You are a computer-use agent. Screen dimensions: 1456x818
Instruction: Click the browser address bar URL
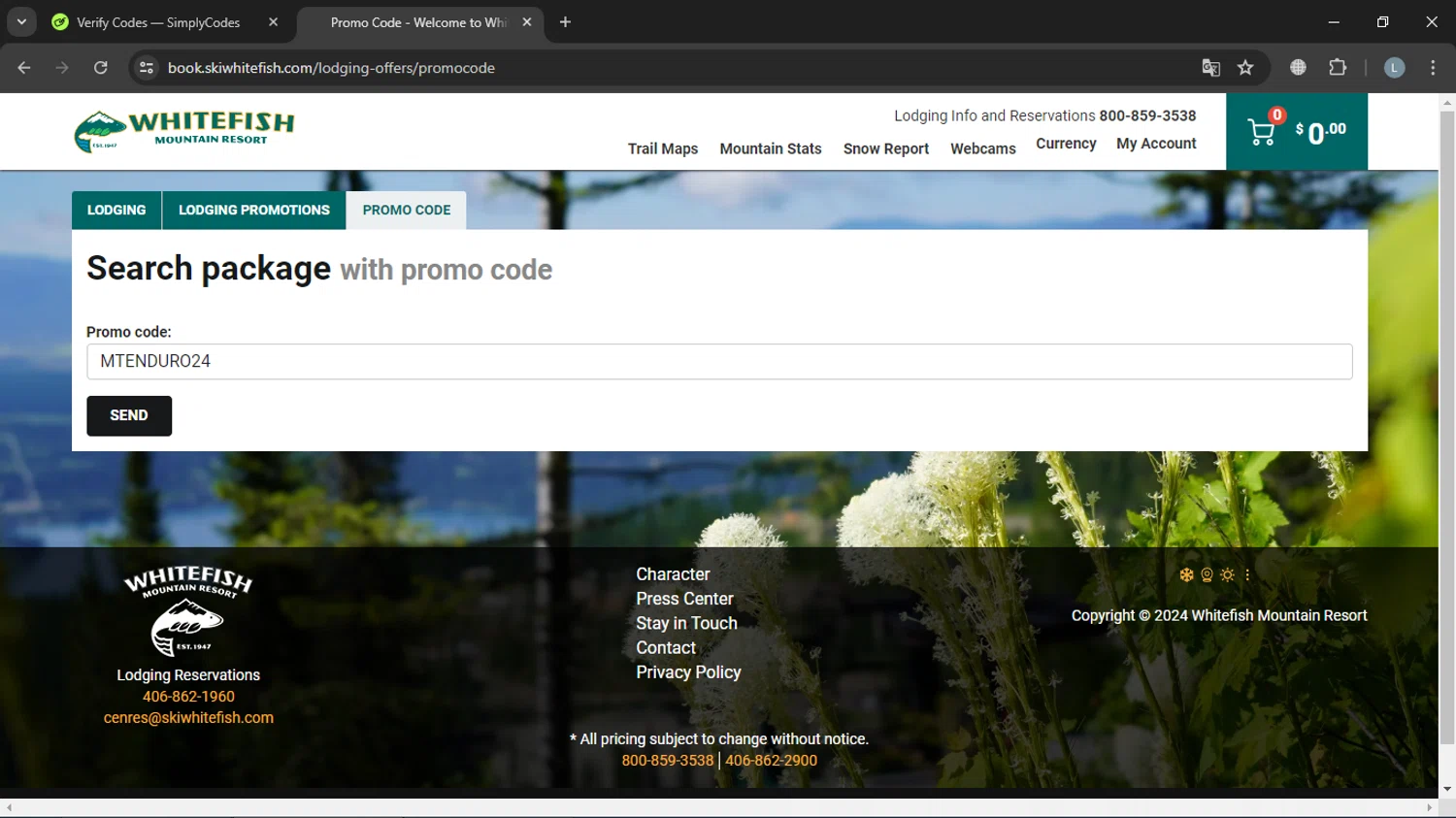pyautogui.click(x=331, y=68)
